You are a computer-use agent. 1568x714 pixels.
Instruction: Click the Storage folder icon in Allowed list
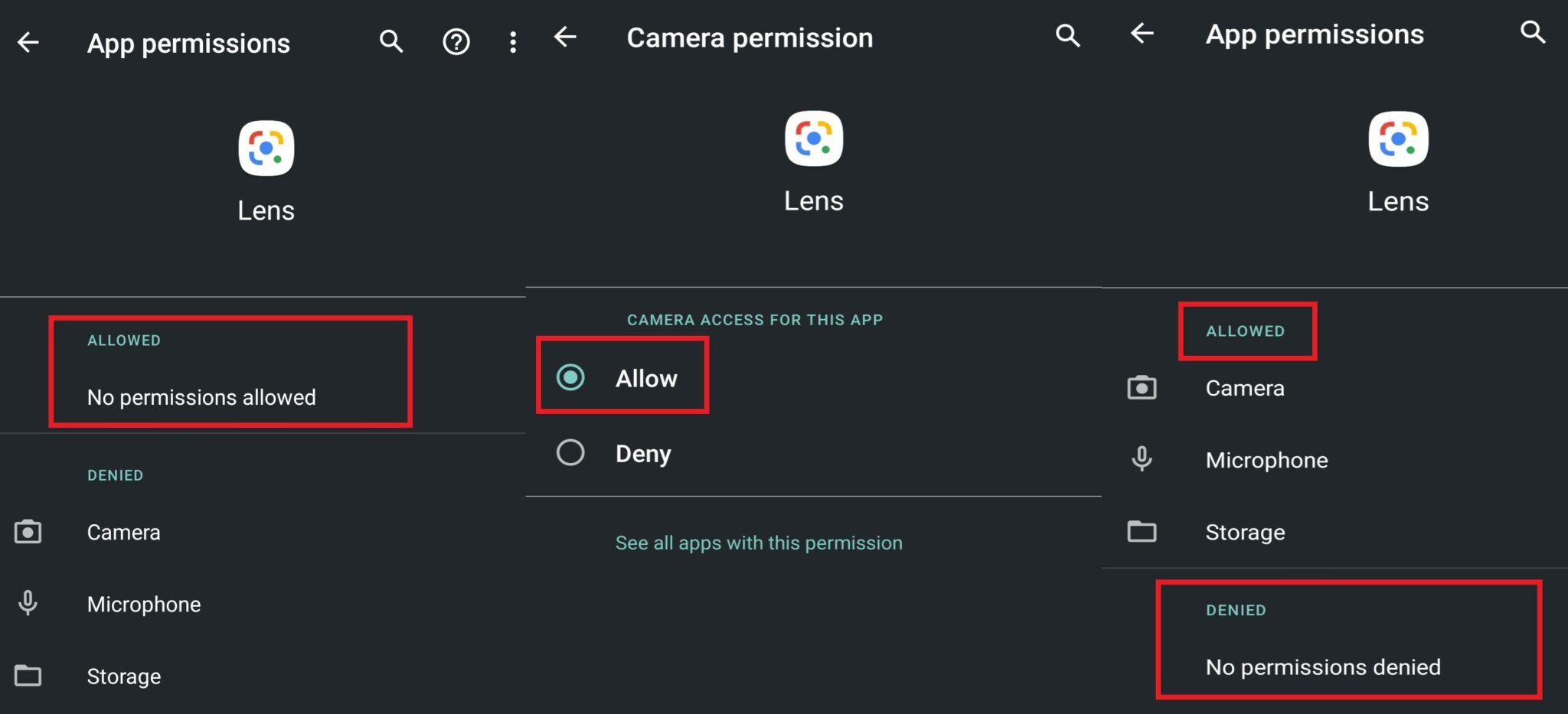[1142, 532]
